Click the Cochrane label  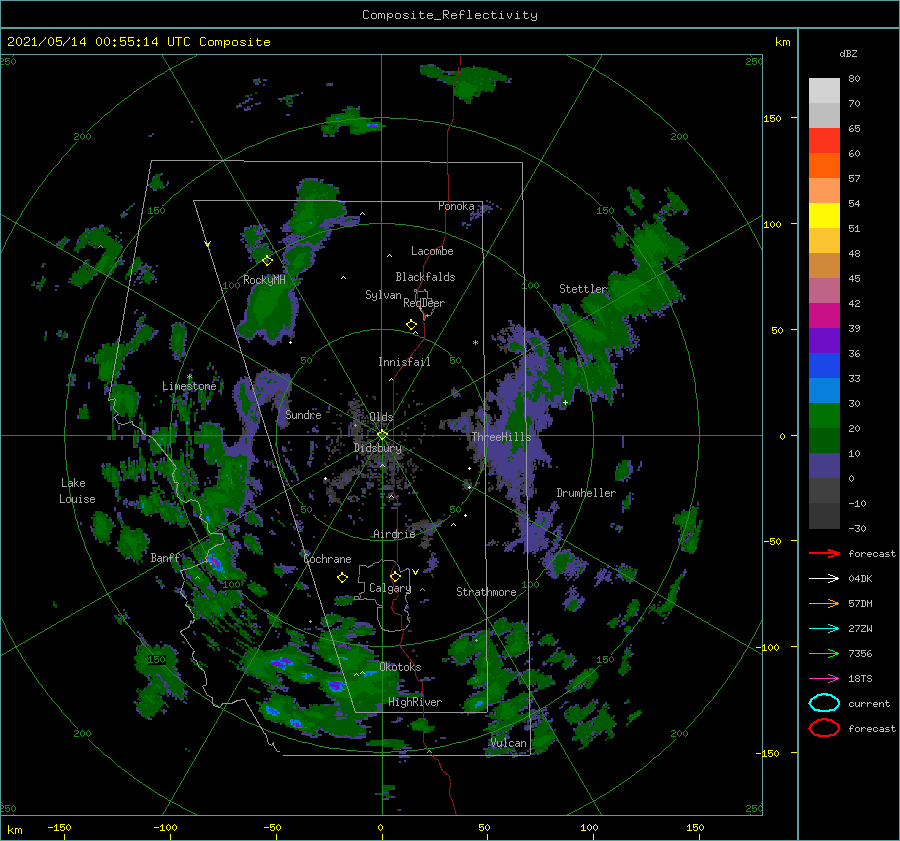[x=327, y=559]
